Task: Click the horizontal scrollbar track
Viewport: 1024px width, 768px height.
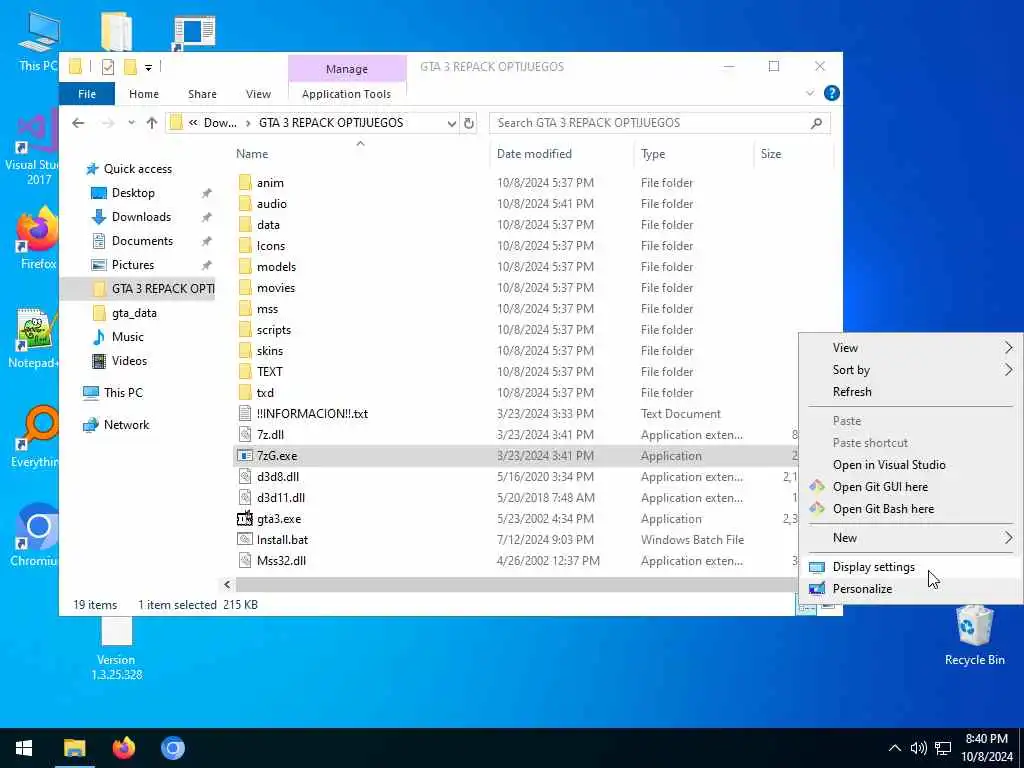Action: point(516,584)
